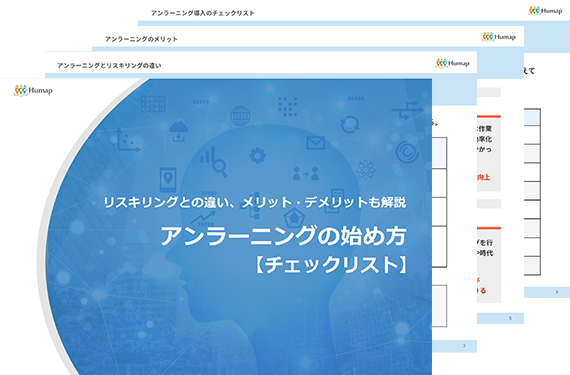Image resolution: width=570 pixels, height=375 pixels.
Task: Select the アンラーニングのメリット slide title
Action: [x=141, y=39]
